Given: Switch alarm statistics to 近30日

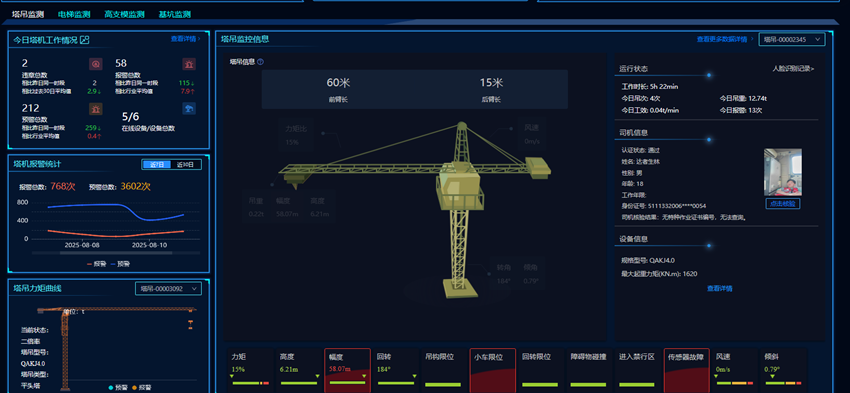Looking at the screenshot, I should 185,164.
